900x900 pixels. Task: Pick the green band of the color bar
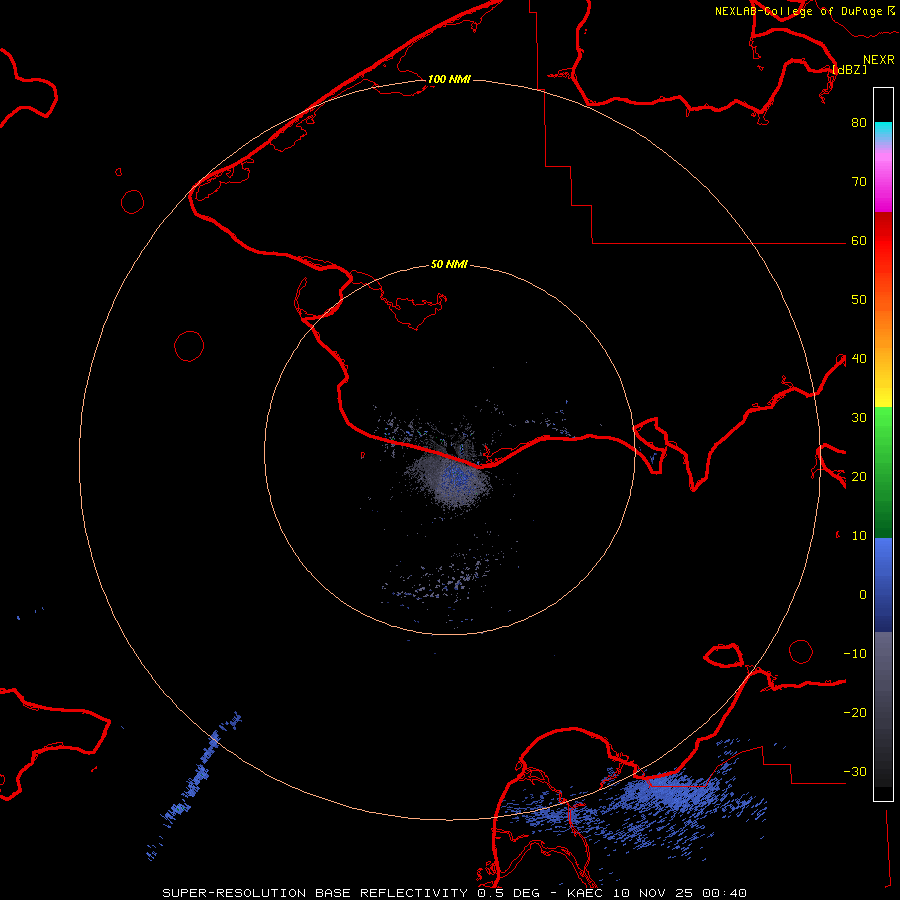tap(883, 472)
